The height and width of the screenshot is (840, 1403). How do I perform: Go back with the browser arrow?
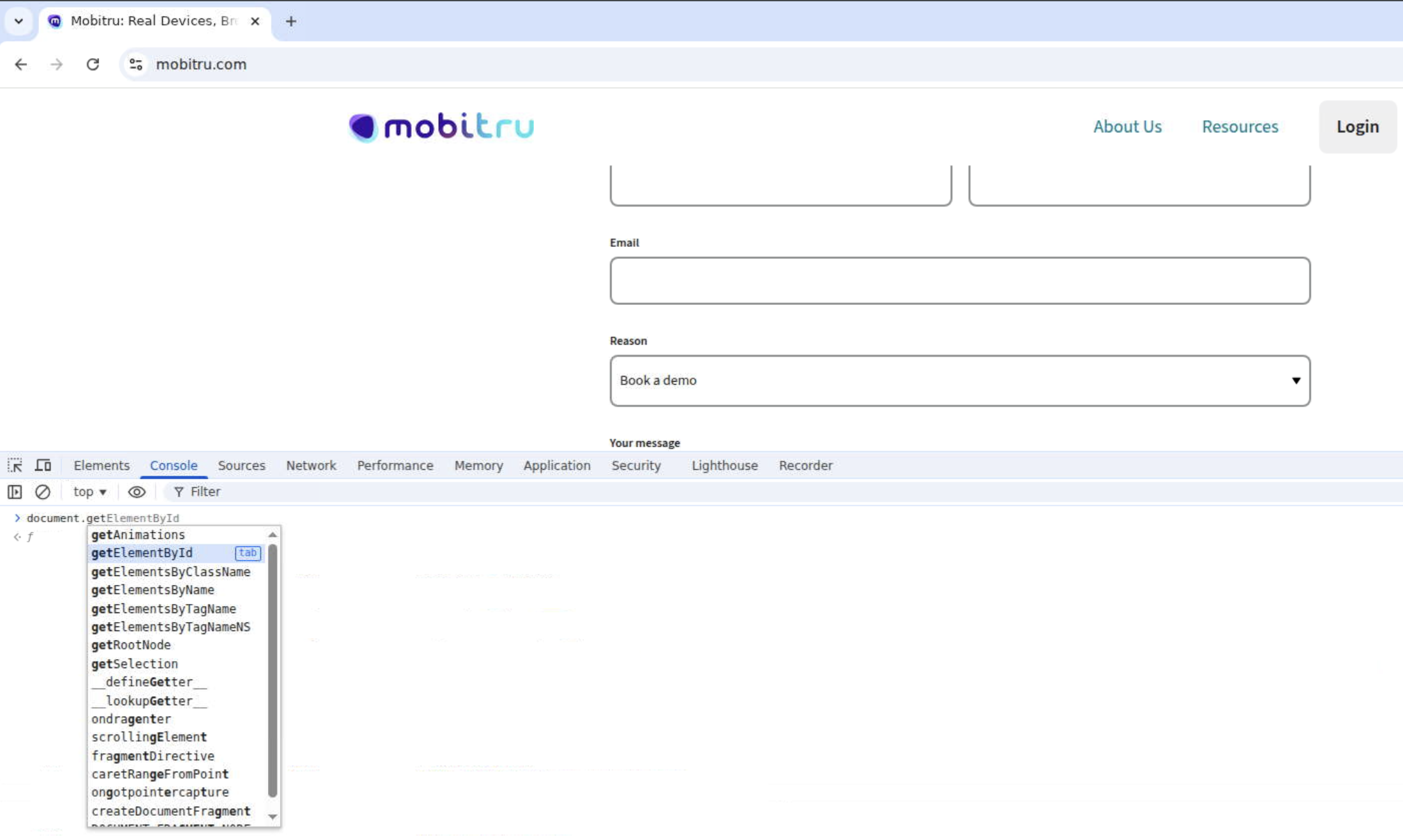[x=21, y=65]
